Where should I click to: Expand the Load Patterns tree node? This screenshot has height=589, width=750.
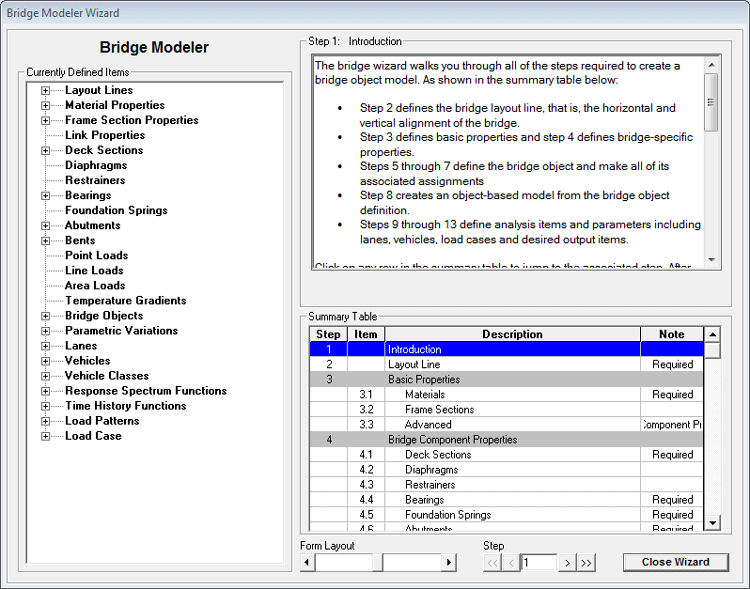click(46, 421)
